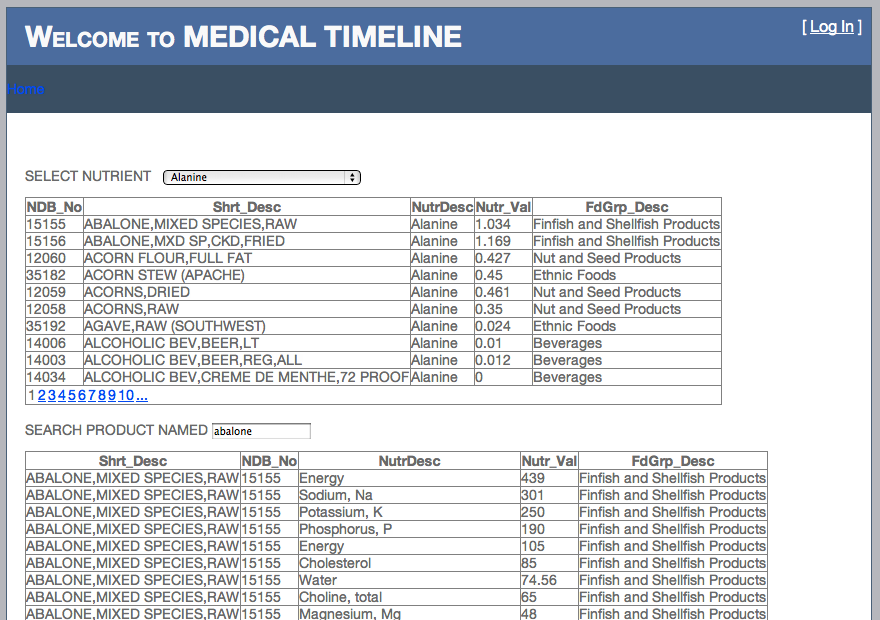Select the ALCOHOLIC BEV,CREME DE MENTHE row
The width and height of the screenshot is (880, 620).
click(x=373, y=377)
